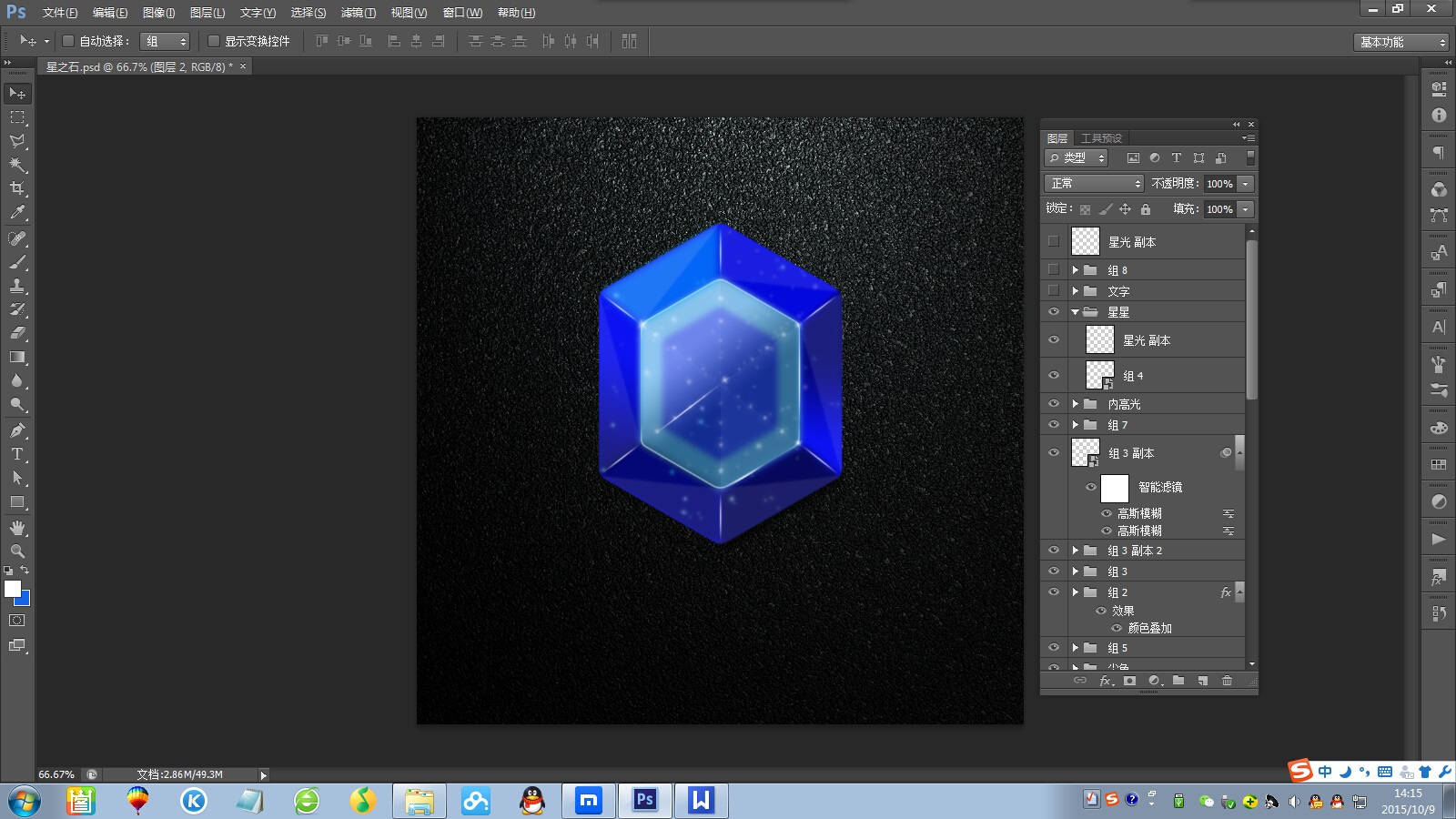
Task: Select the Polygonal Lasso tool
Action: pos(17,141)
